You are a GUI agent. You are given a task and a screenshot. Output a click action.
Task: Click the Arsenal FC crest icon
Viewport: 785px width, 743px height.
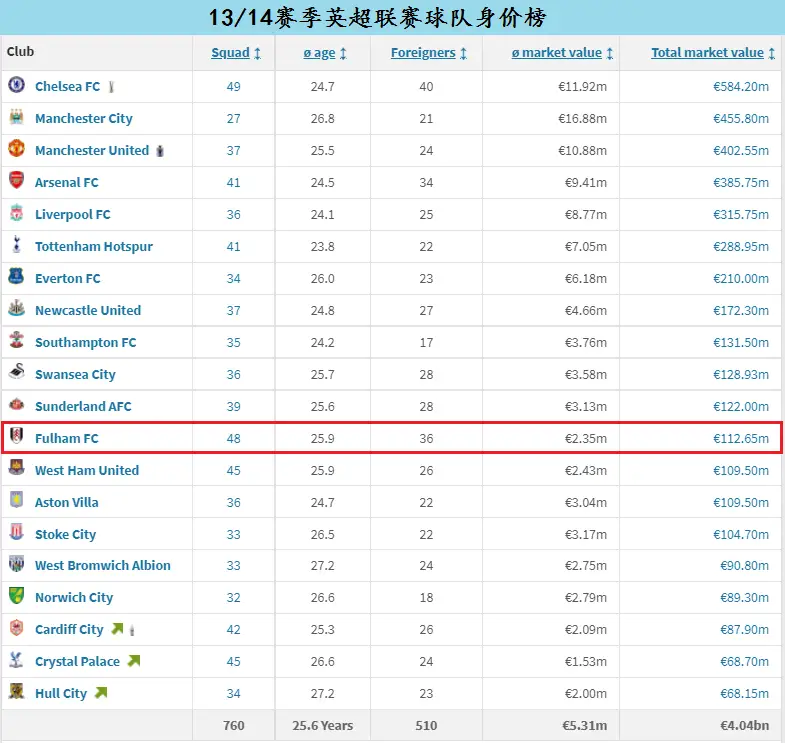[x=17, y=180]
